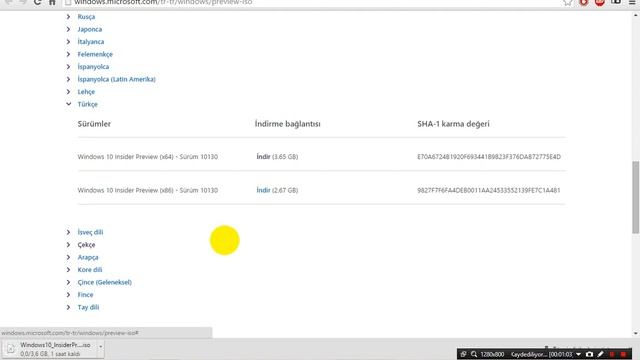Pause the recording with red pause button

(612, 354)
